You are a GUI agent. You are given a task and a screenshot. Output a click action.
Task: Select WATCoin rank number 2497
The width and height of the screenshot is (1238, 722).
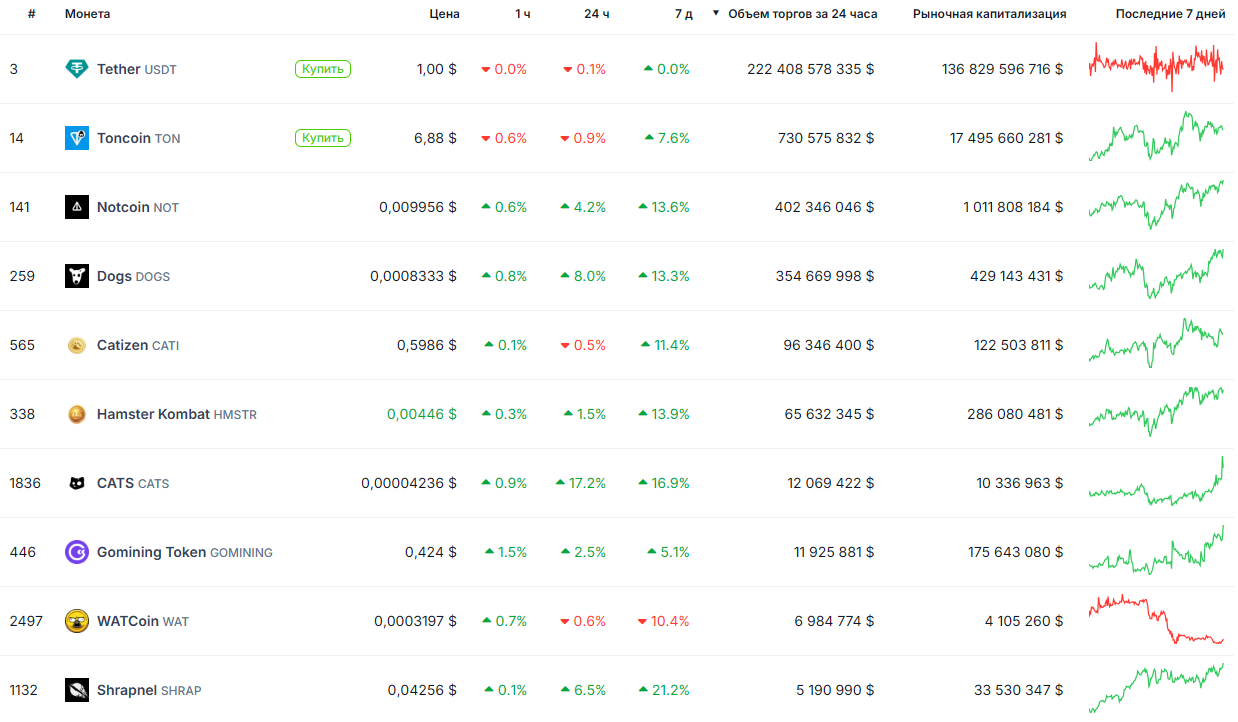(26, 621)
